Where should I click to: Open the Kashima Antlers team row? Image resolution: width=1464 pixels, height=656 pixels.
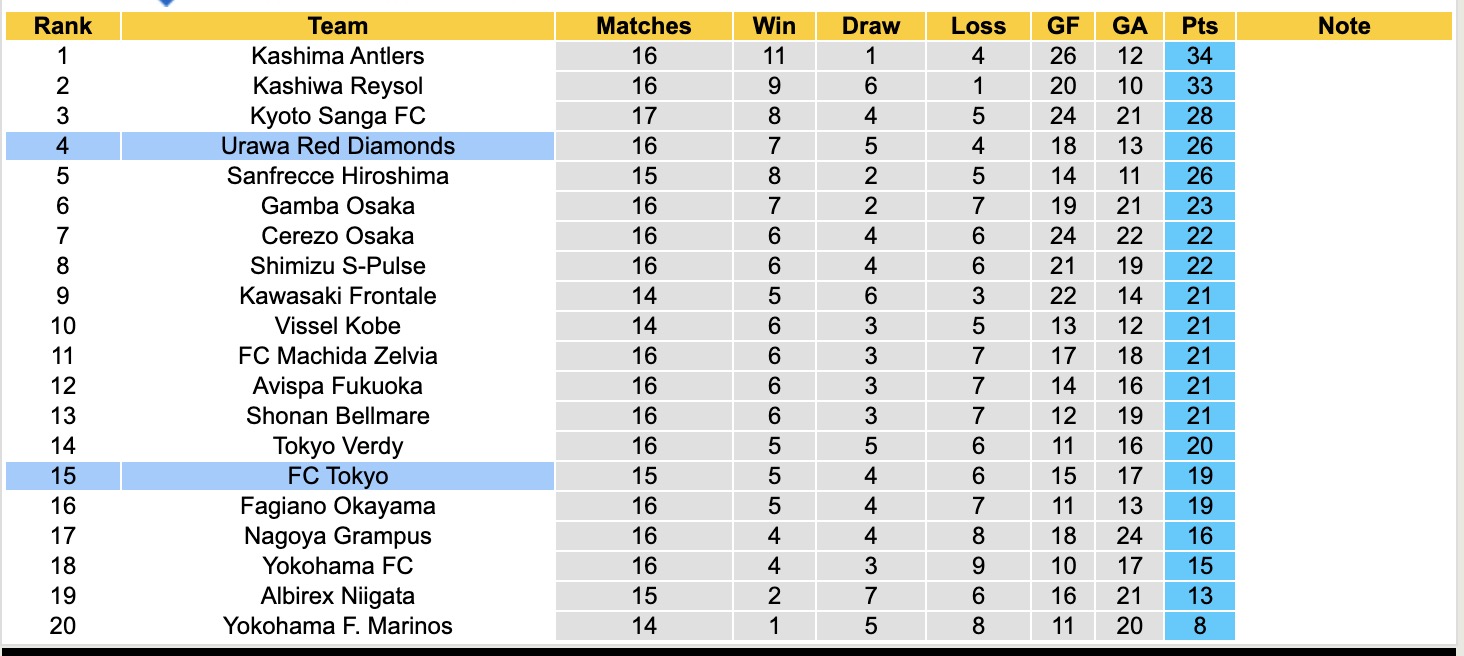[x=338, y=56]
